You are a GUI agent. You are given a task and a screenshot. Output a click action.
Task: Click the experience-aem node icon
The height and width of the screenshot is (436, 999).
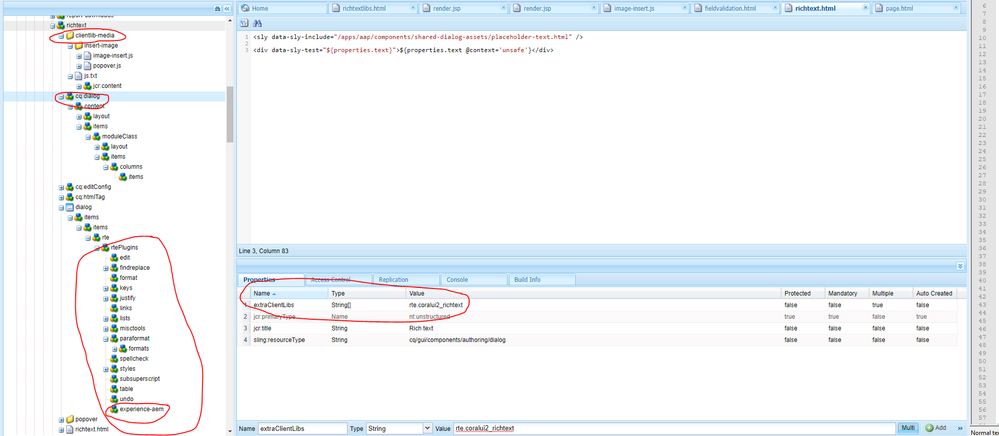[x=114, y=409]
